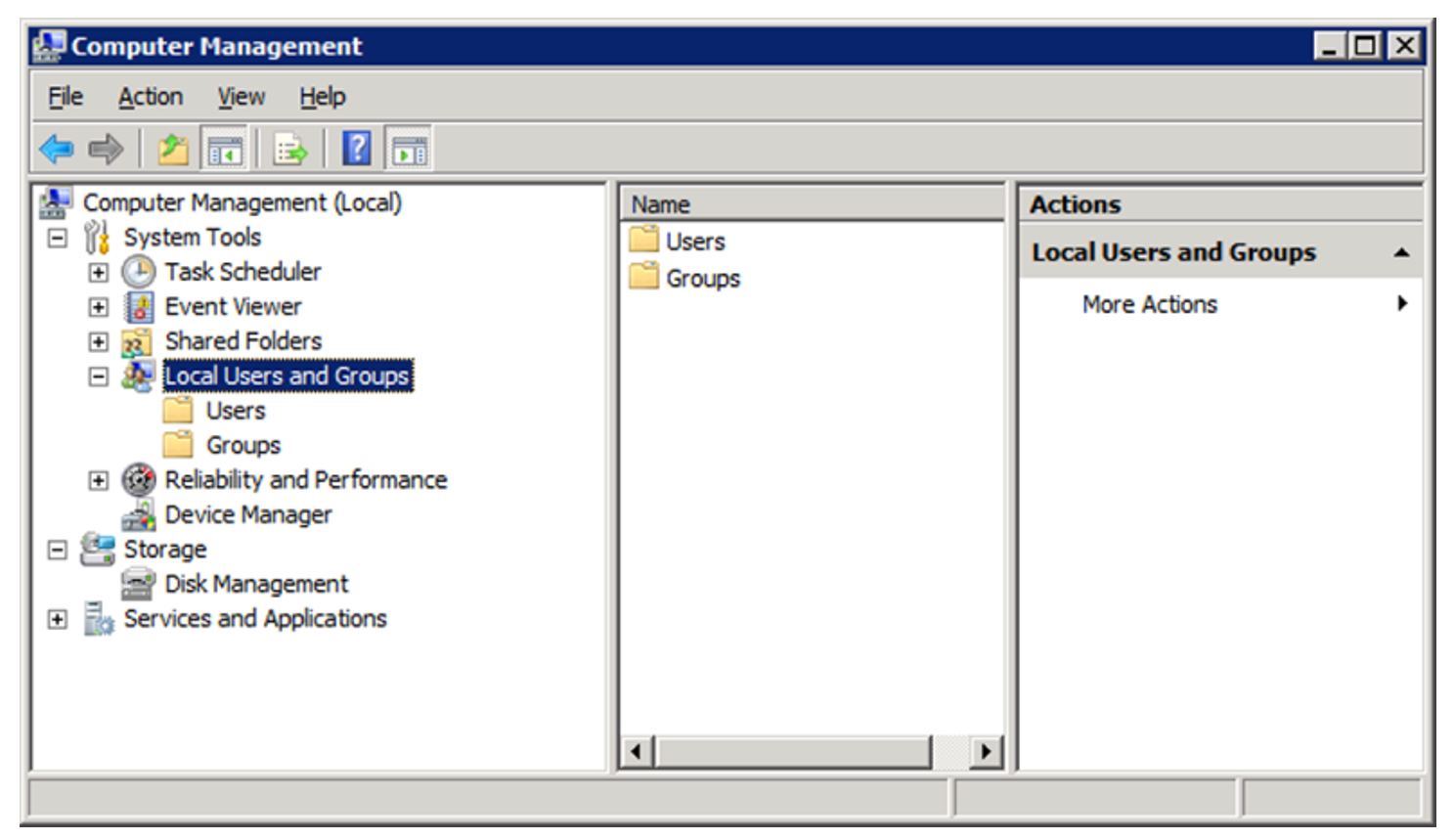Click the horizontal scrollbar left arrow

[638, 751]
